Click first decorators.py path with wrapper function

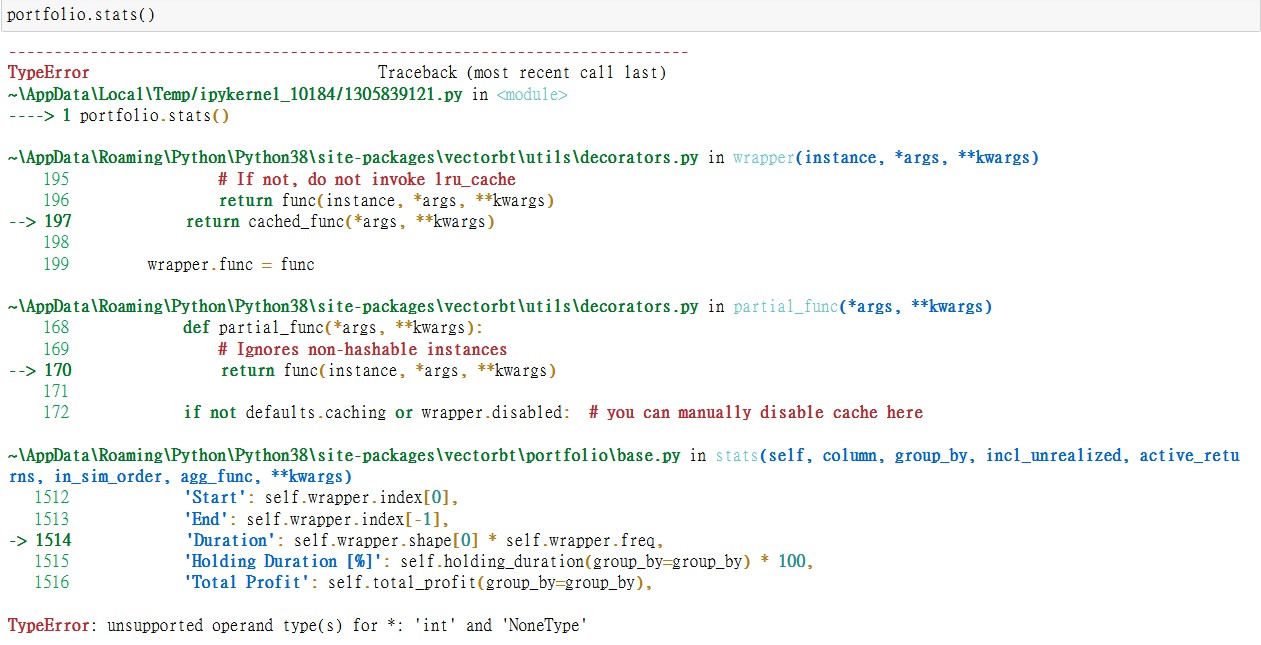353,158
